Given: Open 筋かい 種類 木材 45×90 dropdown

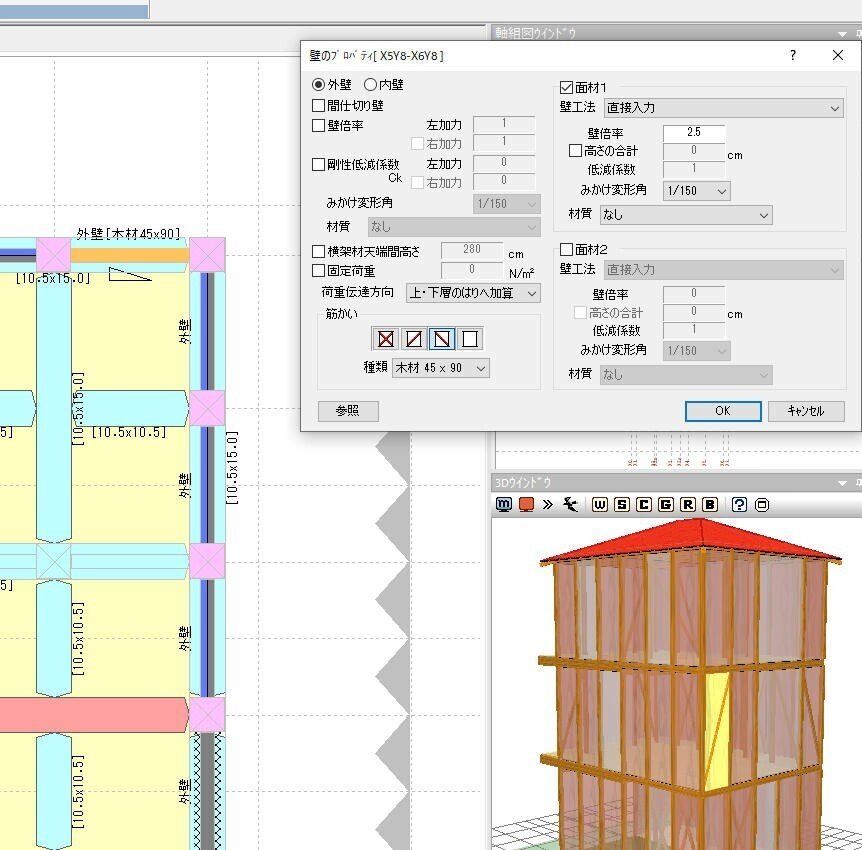Looking at the screenshot, I should [441, 368].
